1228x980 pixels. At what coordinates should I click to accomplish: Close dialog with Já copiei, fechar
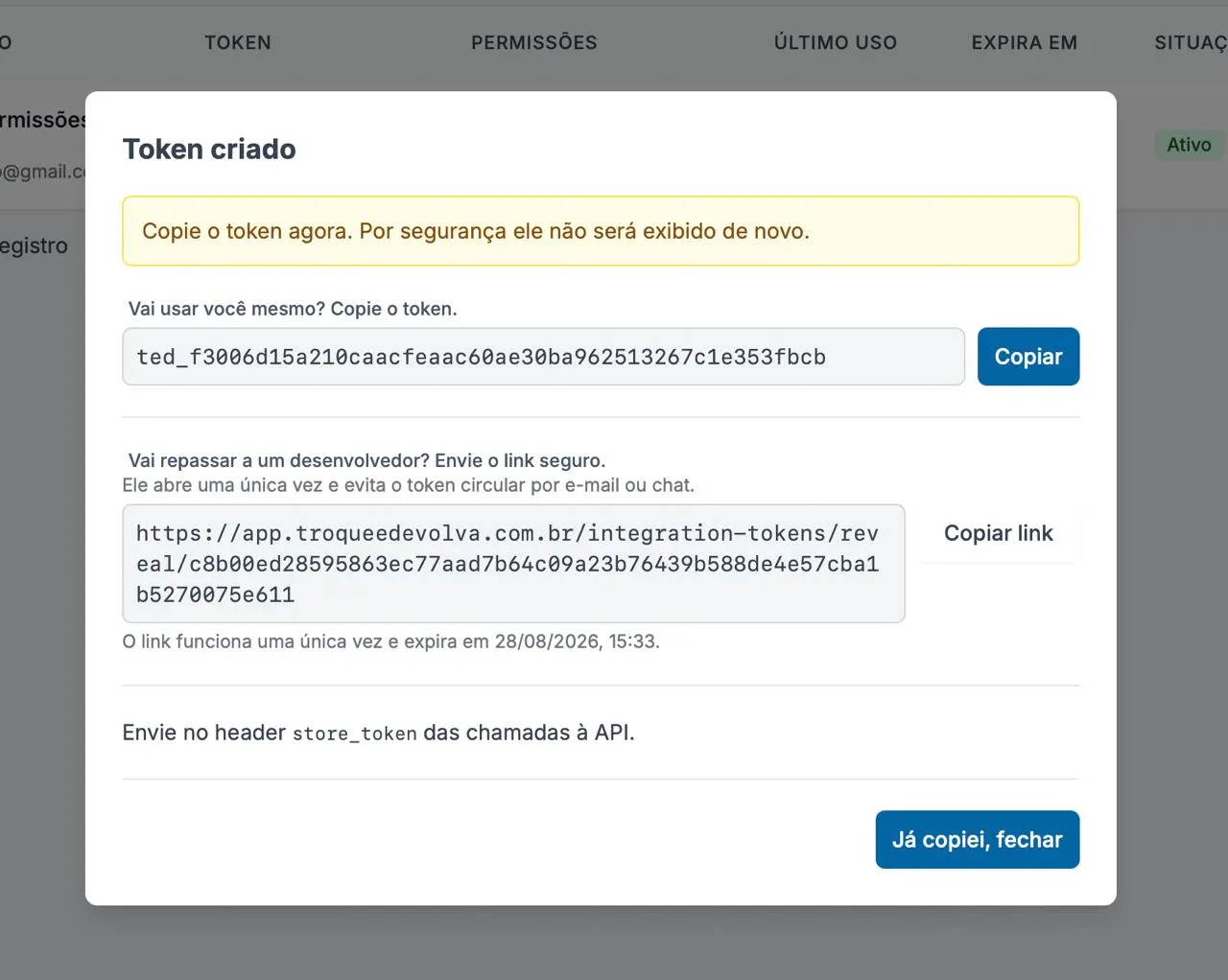(978, 840)
